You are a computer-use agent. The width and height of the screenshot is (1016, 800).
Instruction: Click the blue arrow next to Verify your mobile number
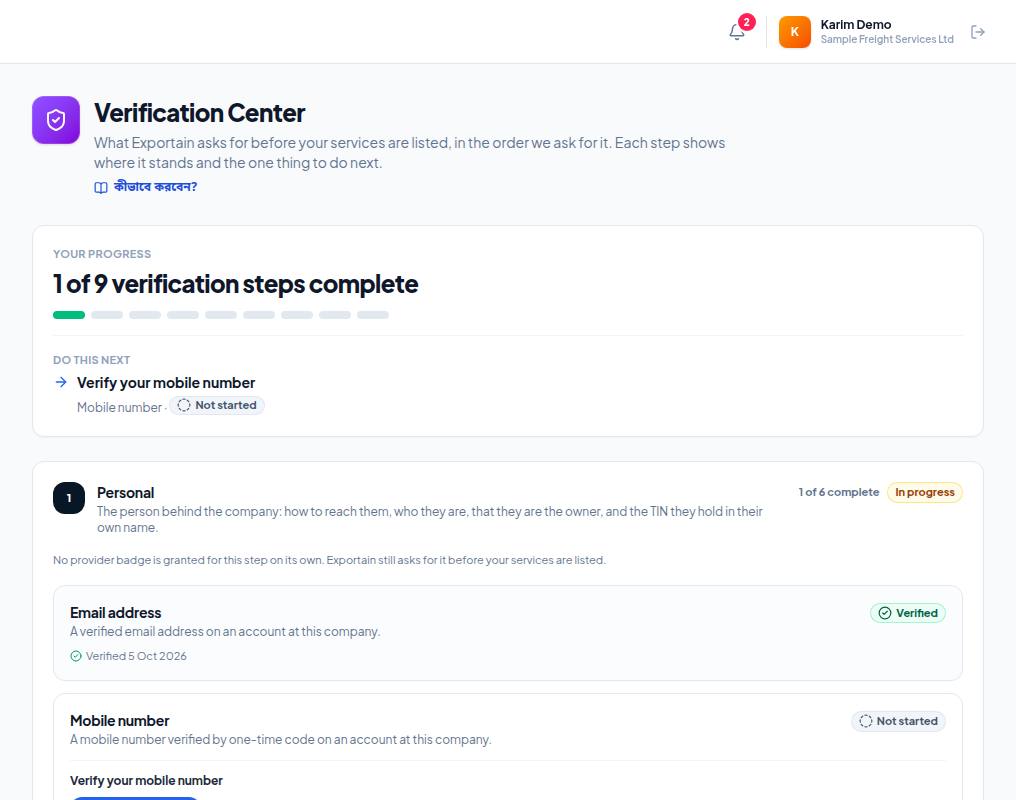61,382
